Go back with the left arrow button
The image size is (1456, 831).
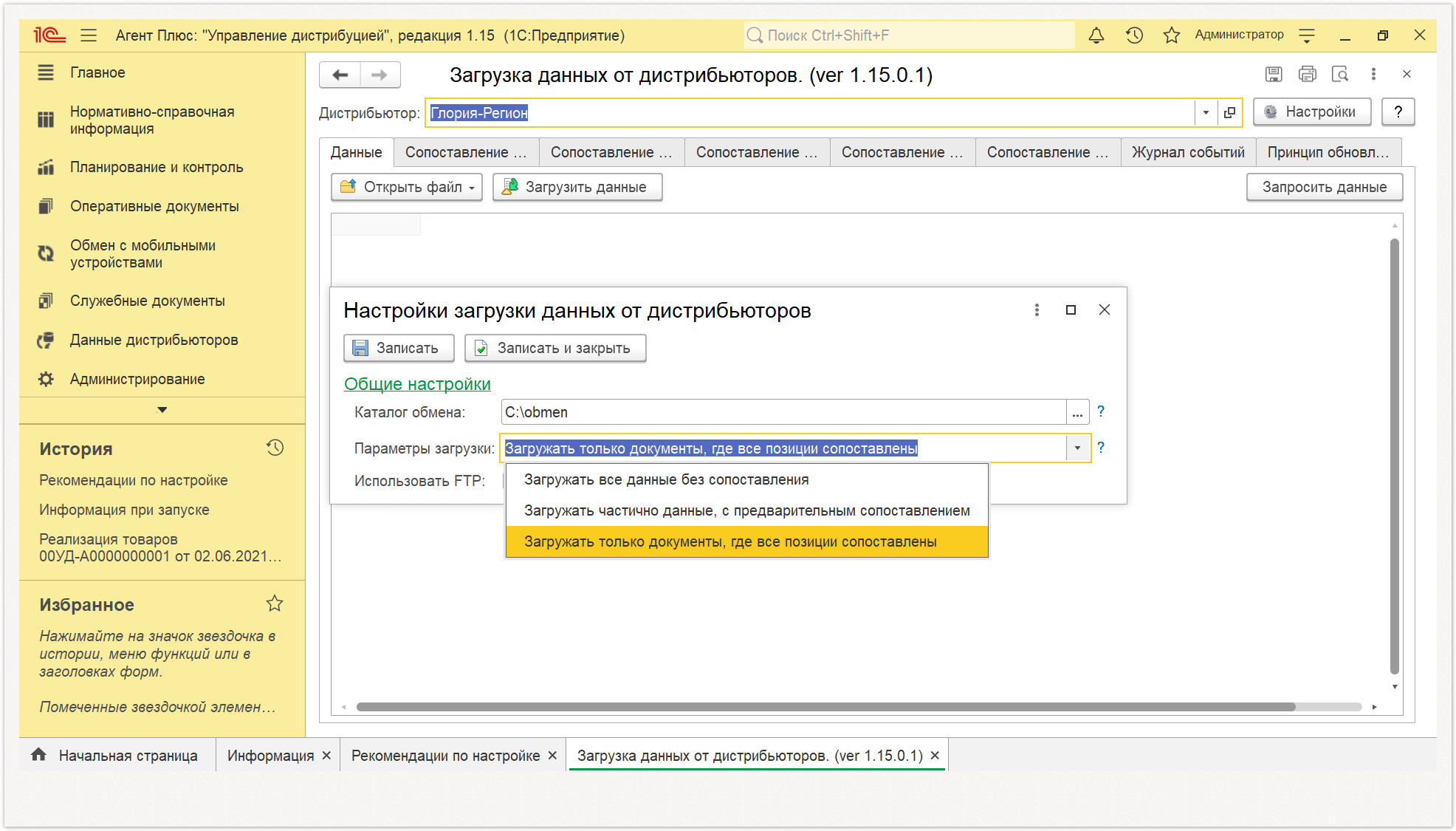(340, 75)
